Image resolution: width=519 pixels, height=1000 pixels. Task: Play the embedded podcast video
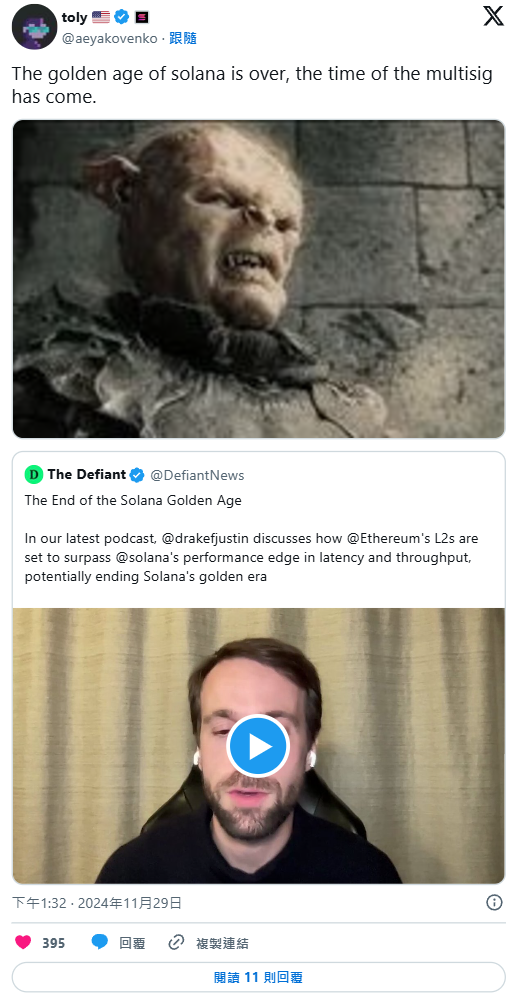[x=258, y=746]
